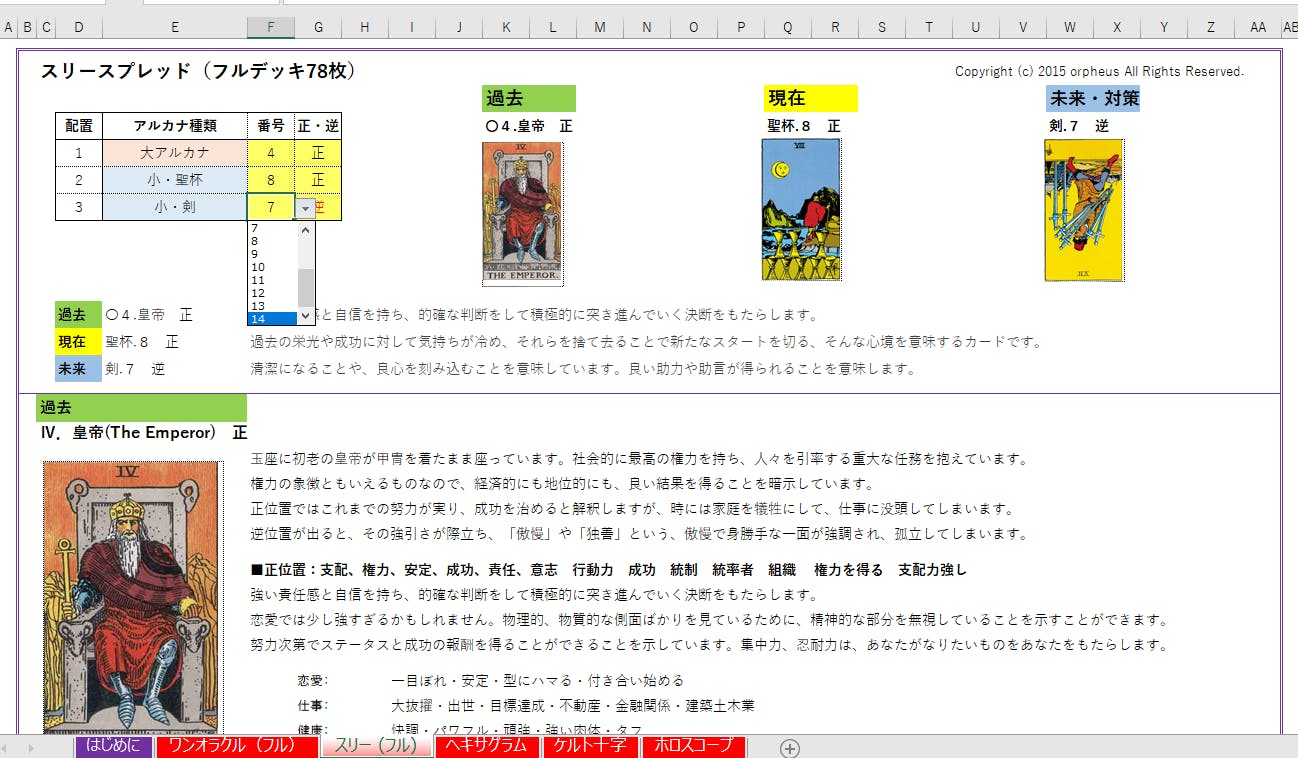Click the 仕事: reading row label

pyautogui.click(x=312, y=706)
